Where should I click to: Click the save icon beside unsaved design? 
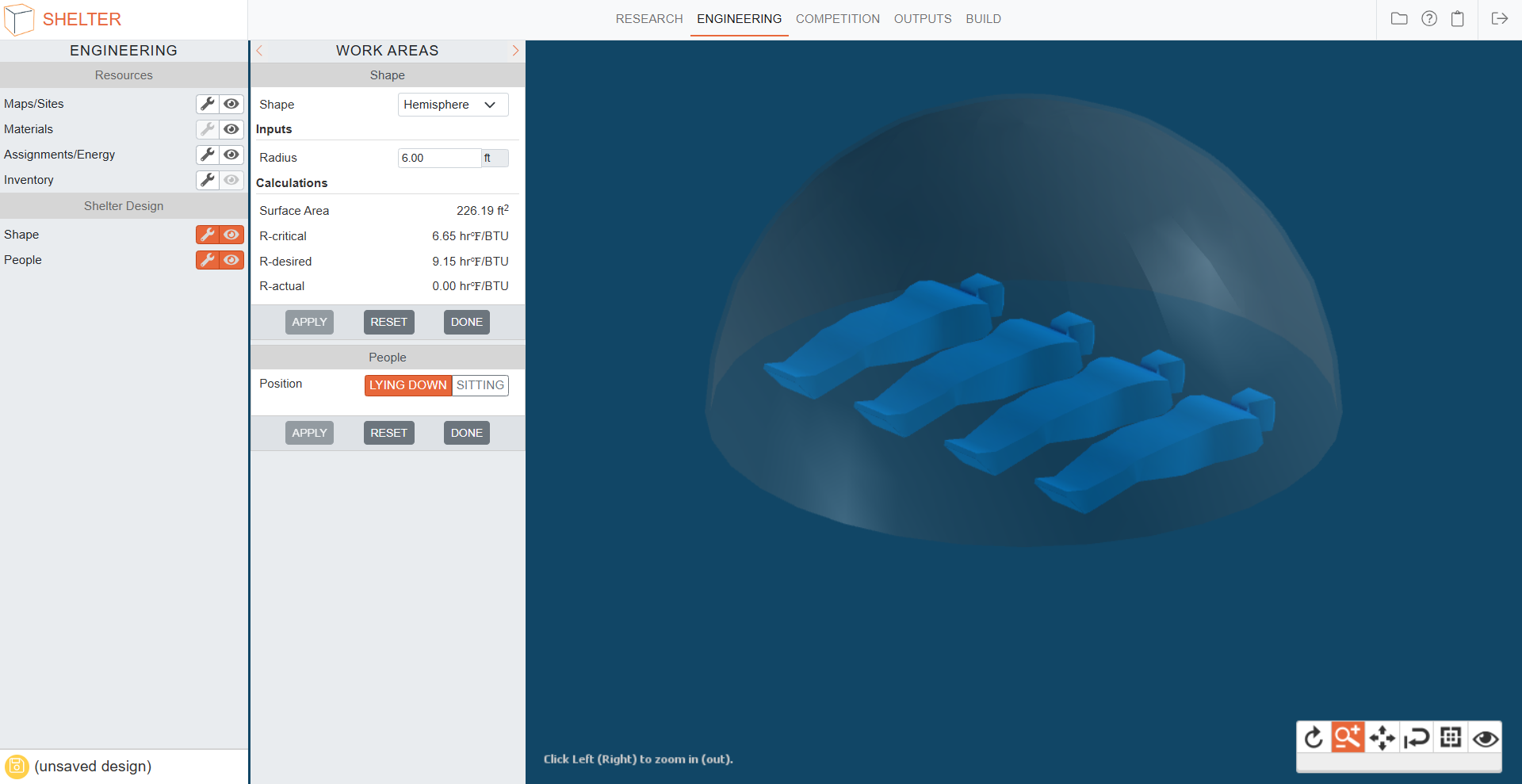pyautogui.click(x=17, y=767)
